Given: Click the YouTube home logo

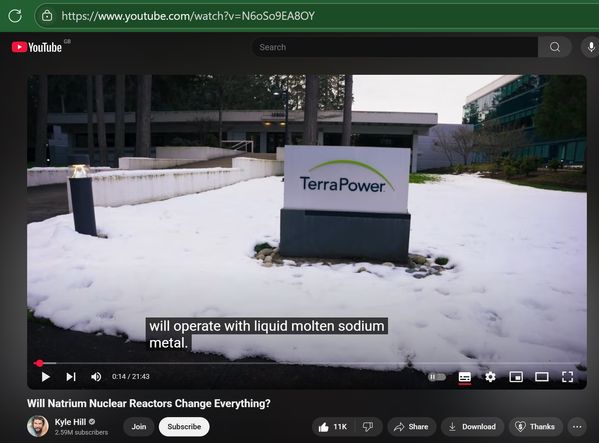Looking at the screenshot, I should coord(37,47).
